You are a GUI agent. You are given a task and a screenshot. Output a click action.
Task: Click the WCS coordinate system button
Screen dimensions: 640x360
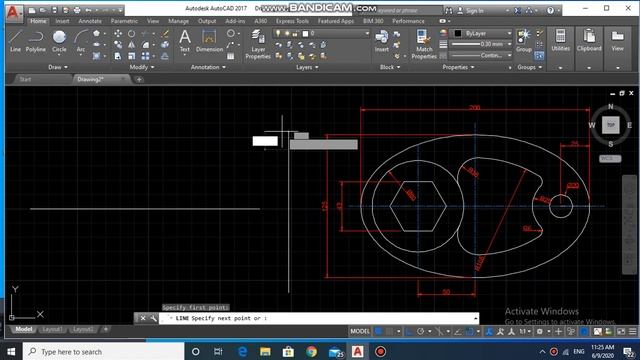610,158
